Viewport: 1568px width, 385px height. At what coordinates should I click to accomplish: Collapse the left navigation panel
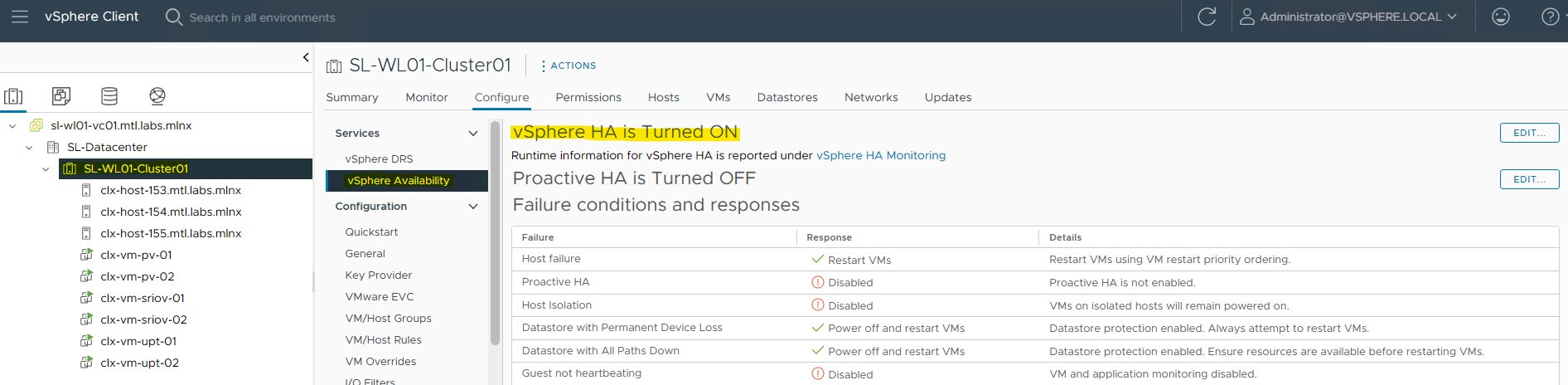click(x=306, y=57)
